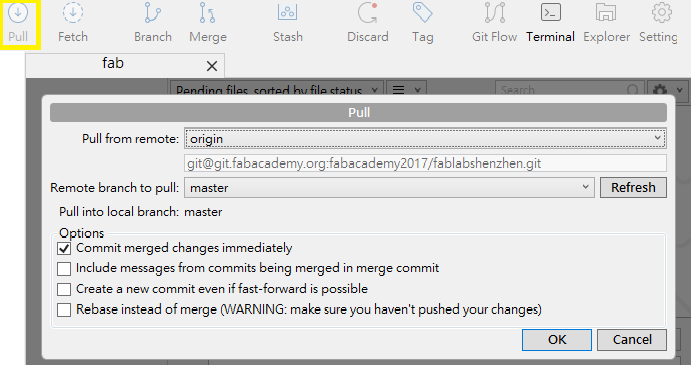Enable Include messages from commits being merged
691x365 pixels.
[x=64, y=269]
